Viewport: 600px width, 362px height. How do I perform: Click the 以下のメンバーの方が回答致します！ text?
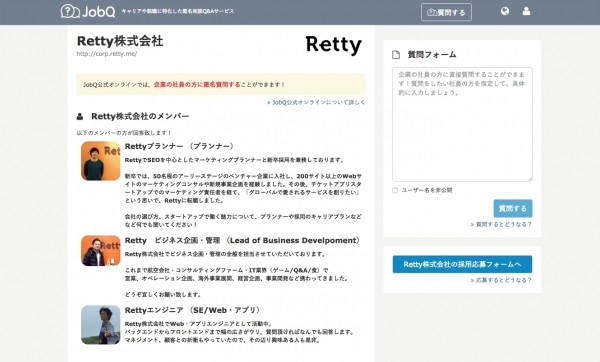click(x=124, y=133)
